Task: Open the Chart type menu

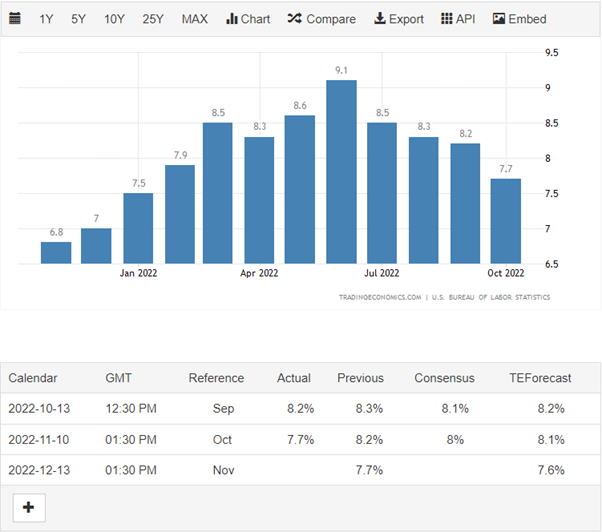Action: point(248,19)
